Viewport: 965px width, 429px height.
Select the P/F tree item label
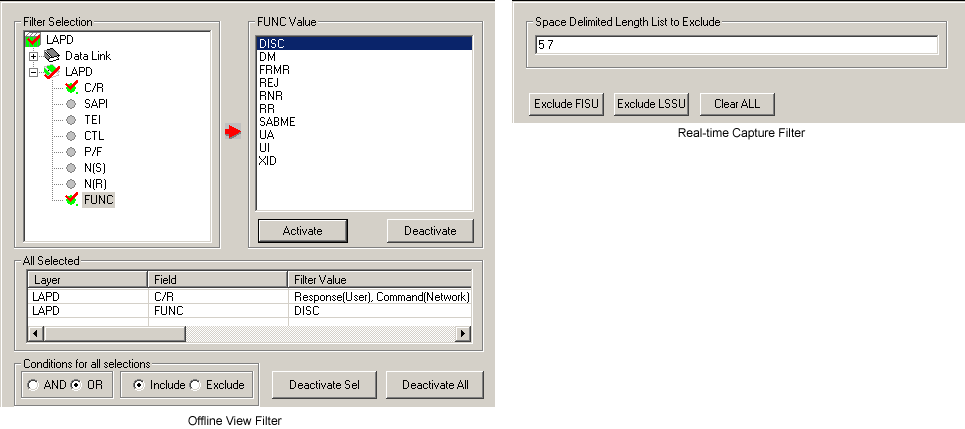coord(93,152)
